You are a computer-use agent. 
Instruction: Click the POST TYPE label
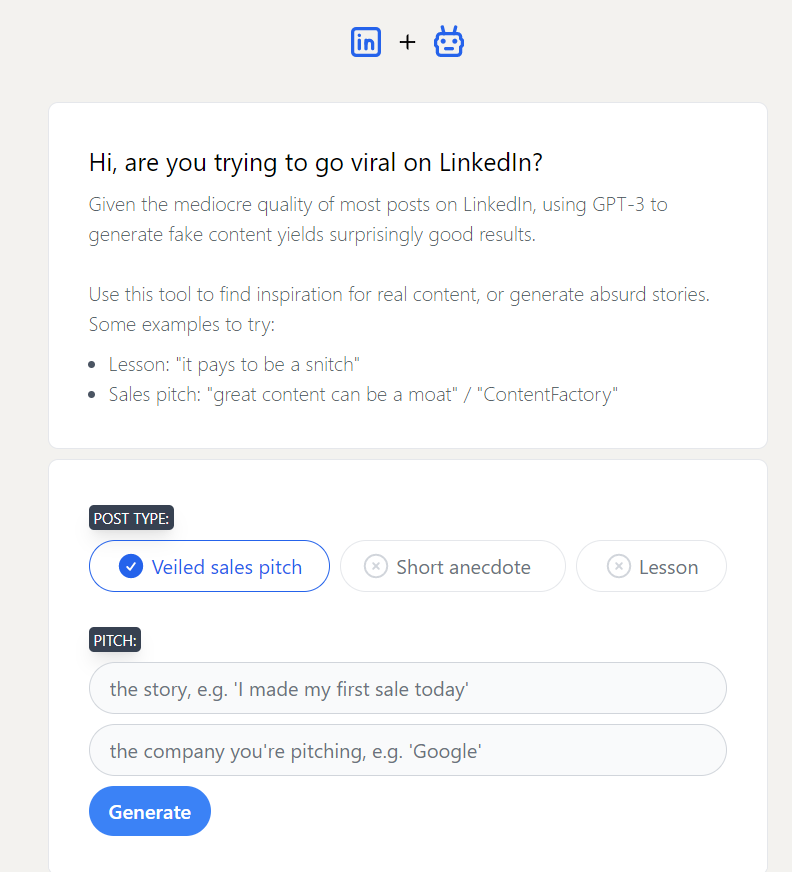click(131, 518)
